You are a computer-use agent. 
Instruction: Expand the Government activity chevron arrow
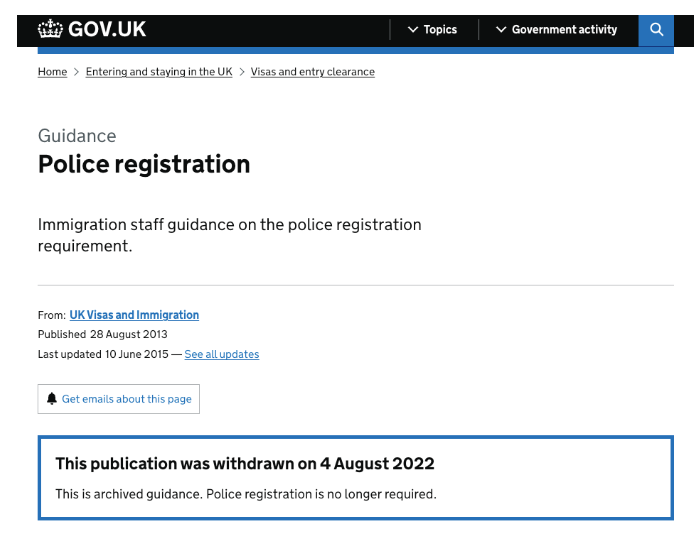[501, 30]
